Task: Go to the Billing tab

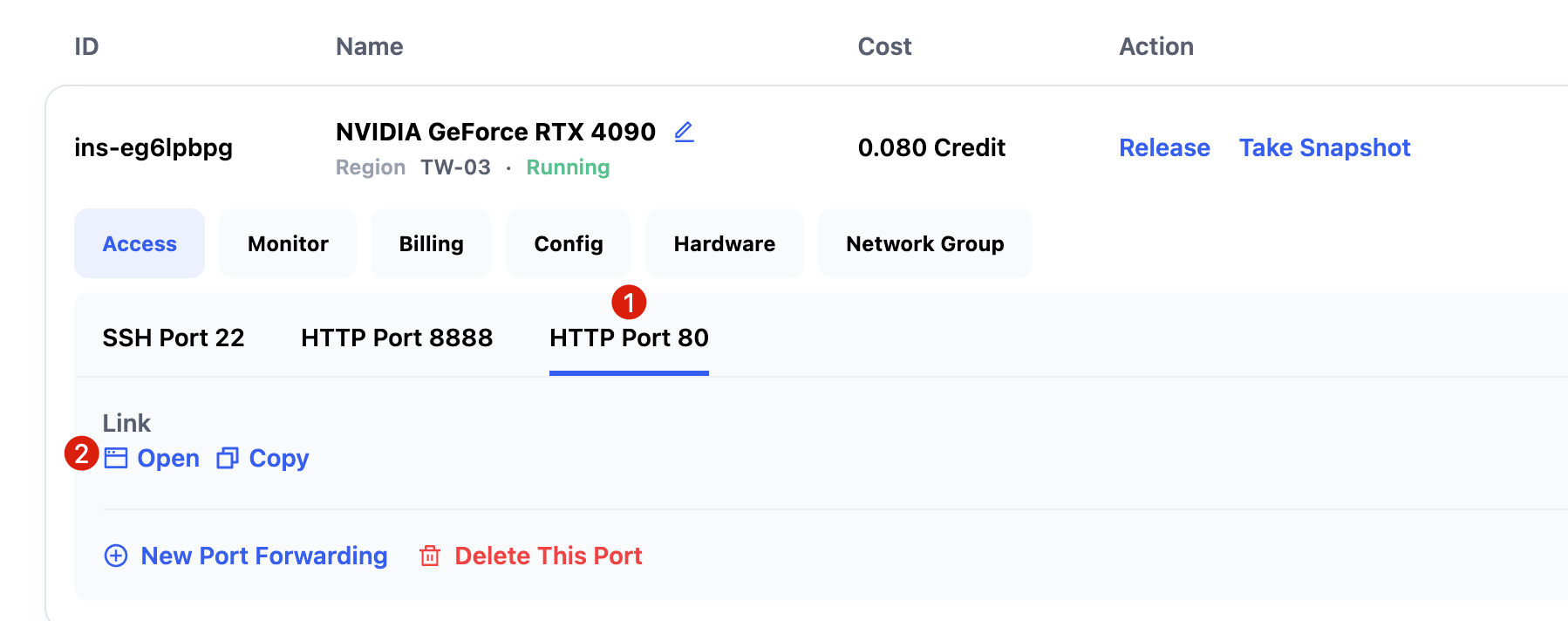Action: click(x=431, y=243)
